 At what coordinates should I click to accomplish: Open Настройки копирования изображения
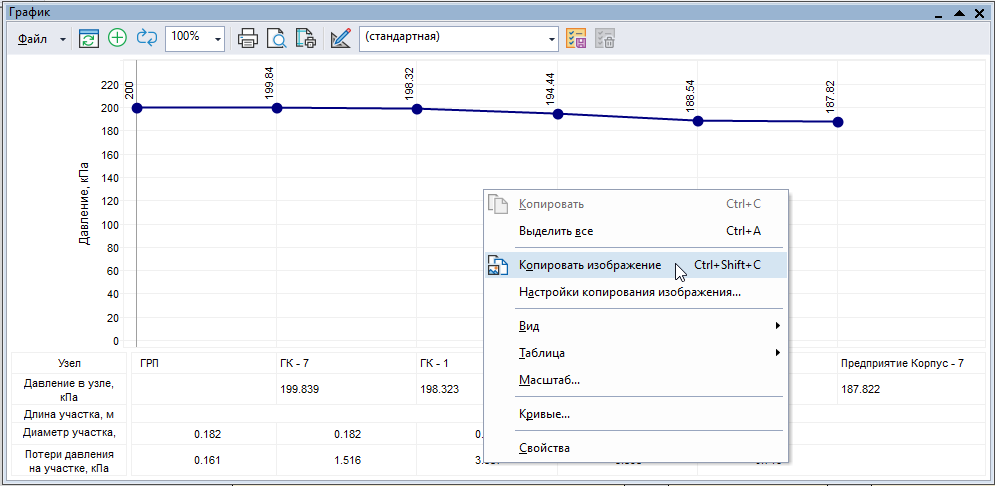629,293
